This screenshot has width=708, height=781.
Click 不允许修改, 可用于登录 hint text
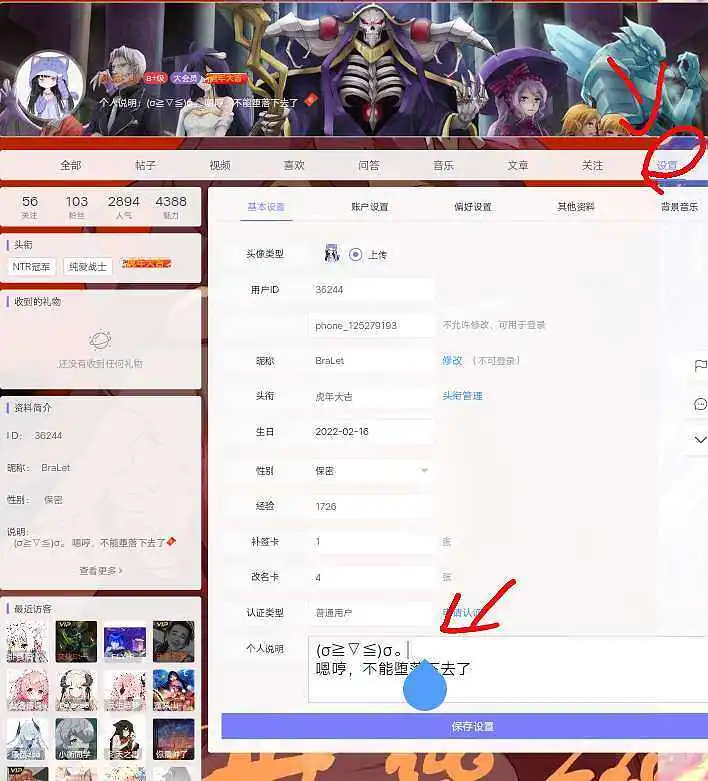click(x=494, y=325)
